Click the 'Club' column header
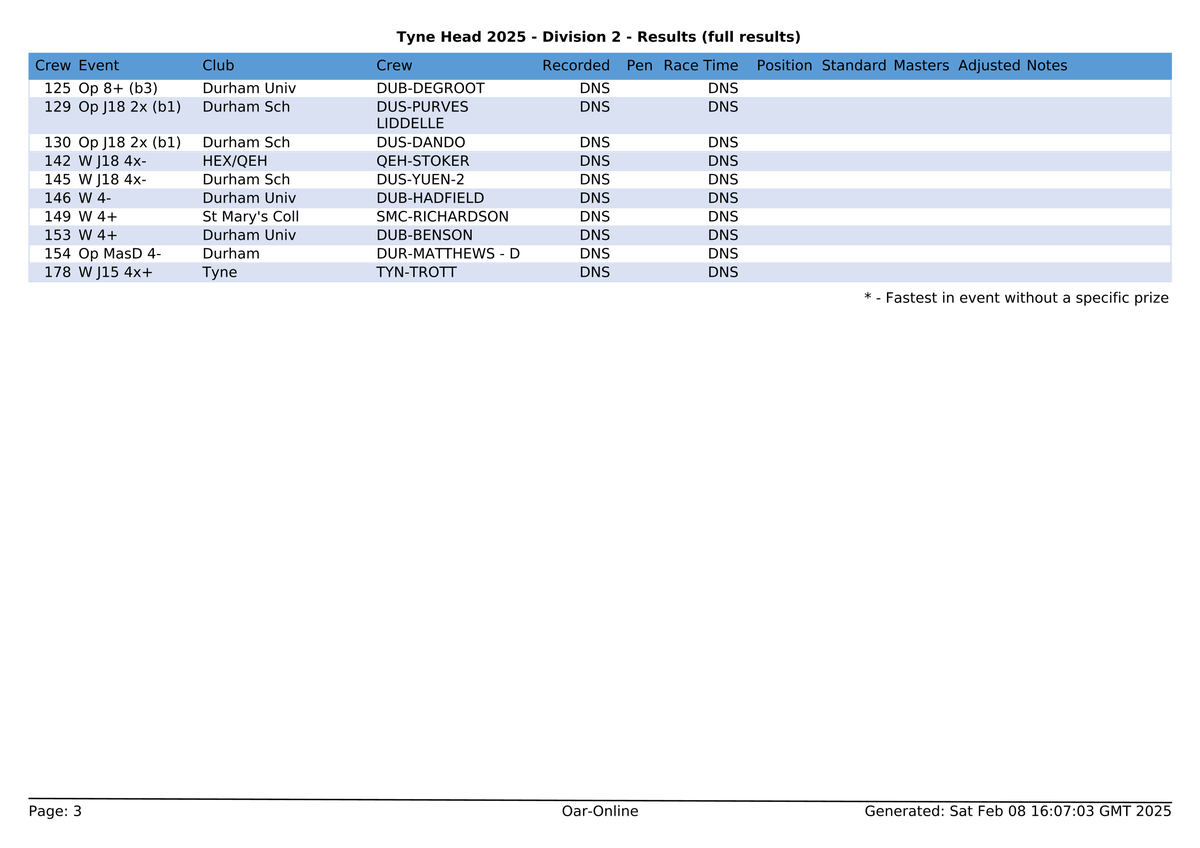The width and height of the screenshot is (1200, 848). (x=218, y=66)
